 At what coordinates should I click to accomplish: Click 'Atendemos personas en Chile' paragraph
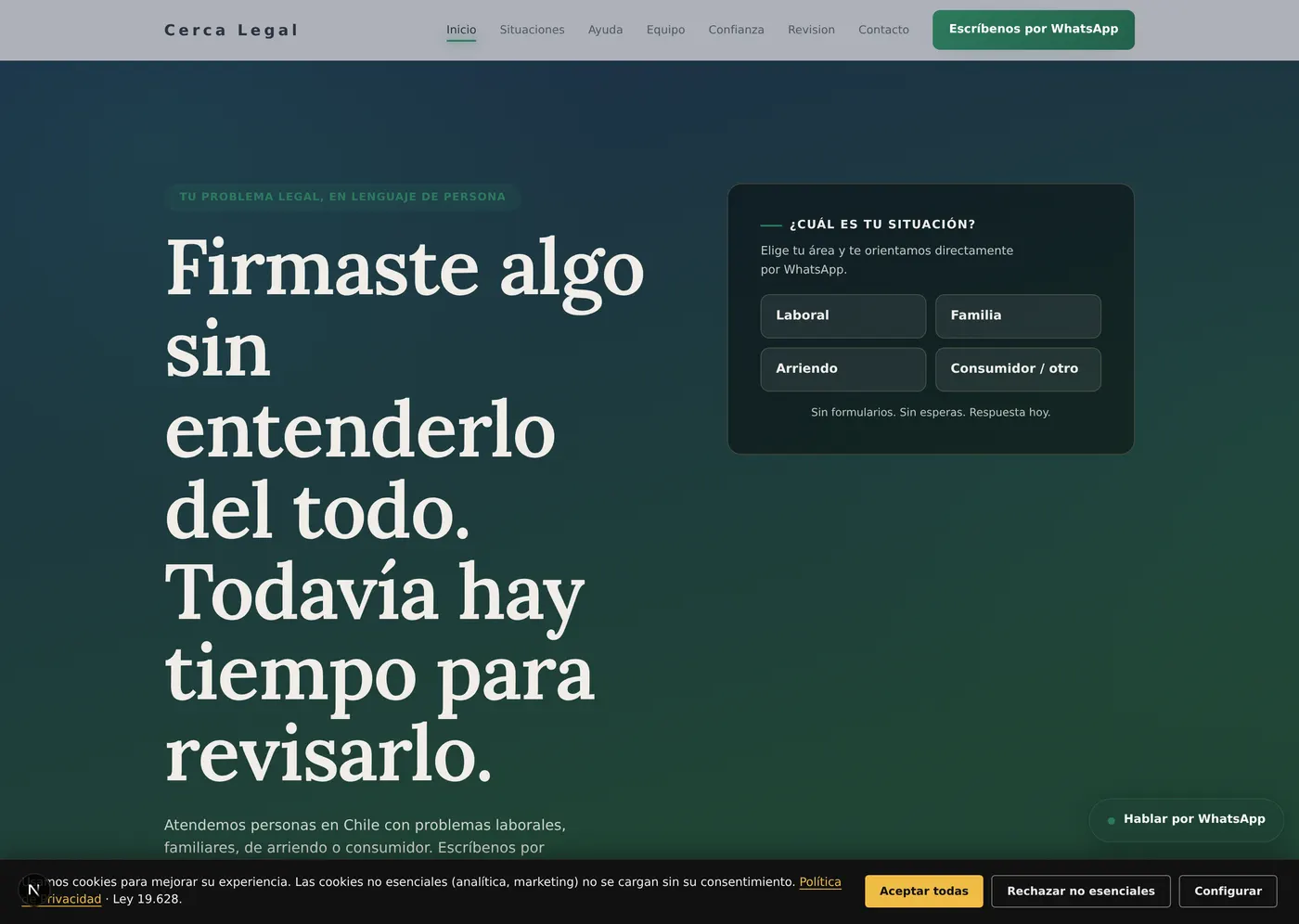click(x=366, y=836)
